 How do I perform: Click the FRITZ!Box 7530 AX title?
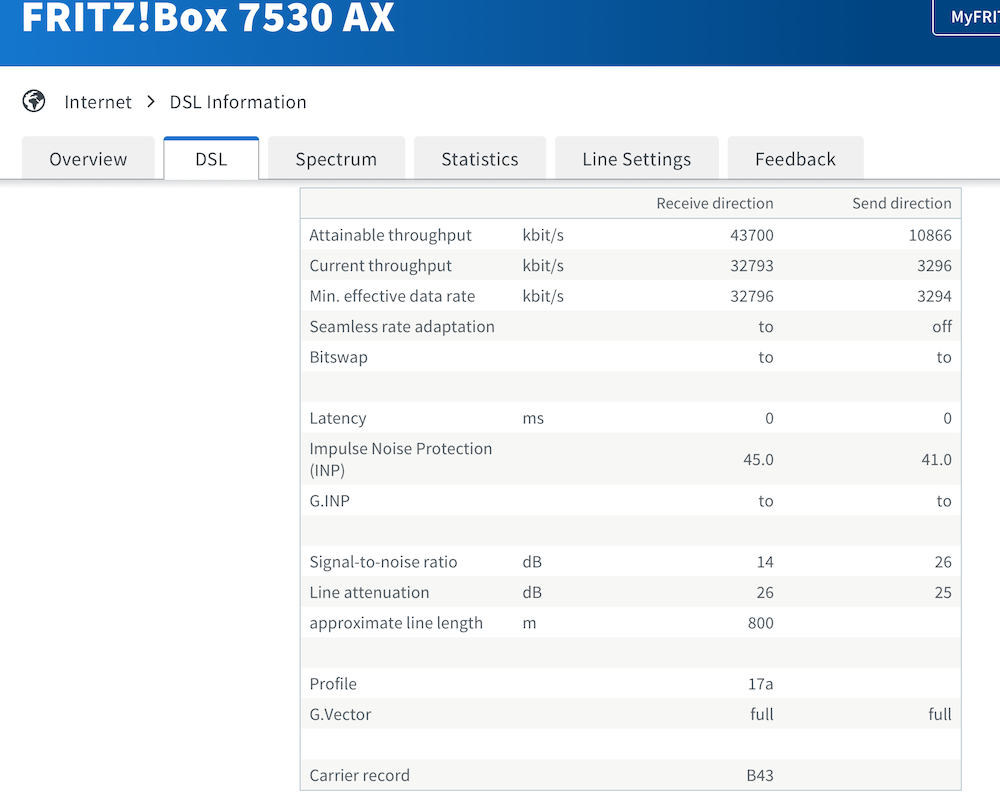coord(208,17)
